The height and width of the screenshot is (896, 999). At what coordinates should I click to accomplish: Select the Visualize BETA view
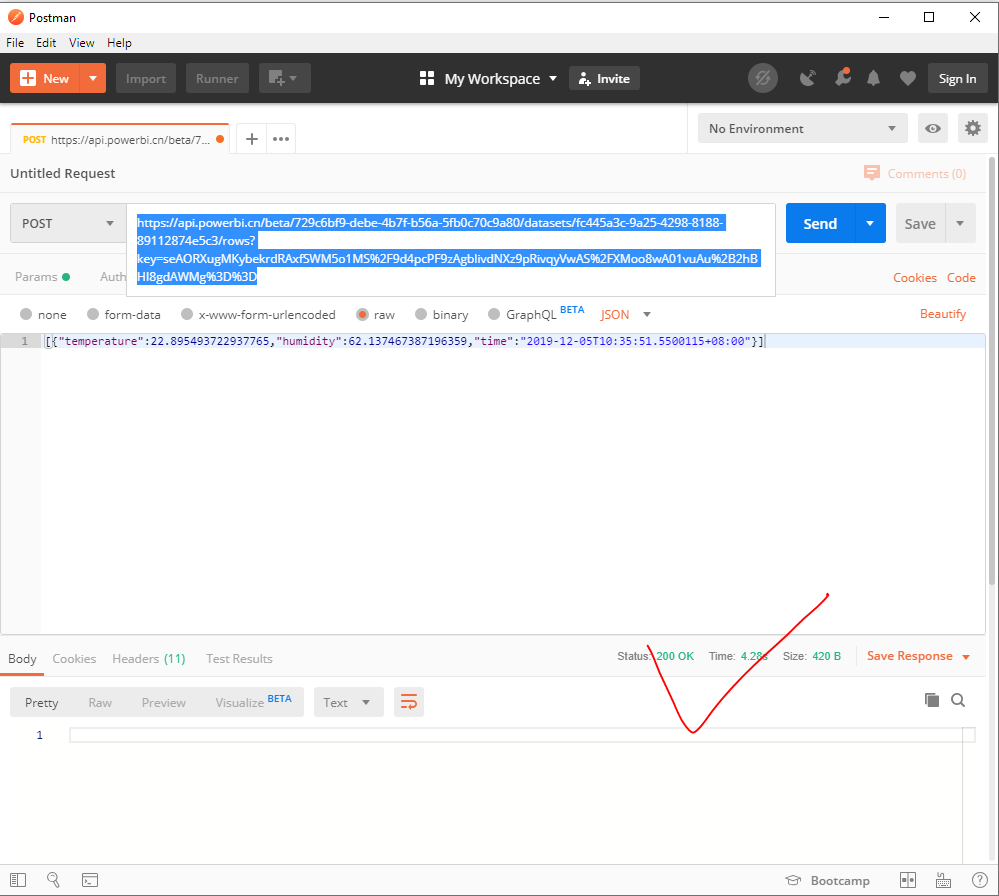point(253,702)
